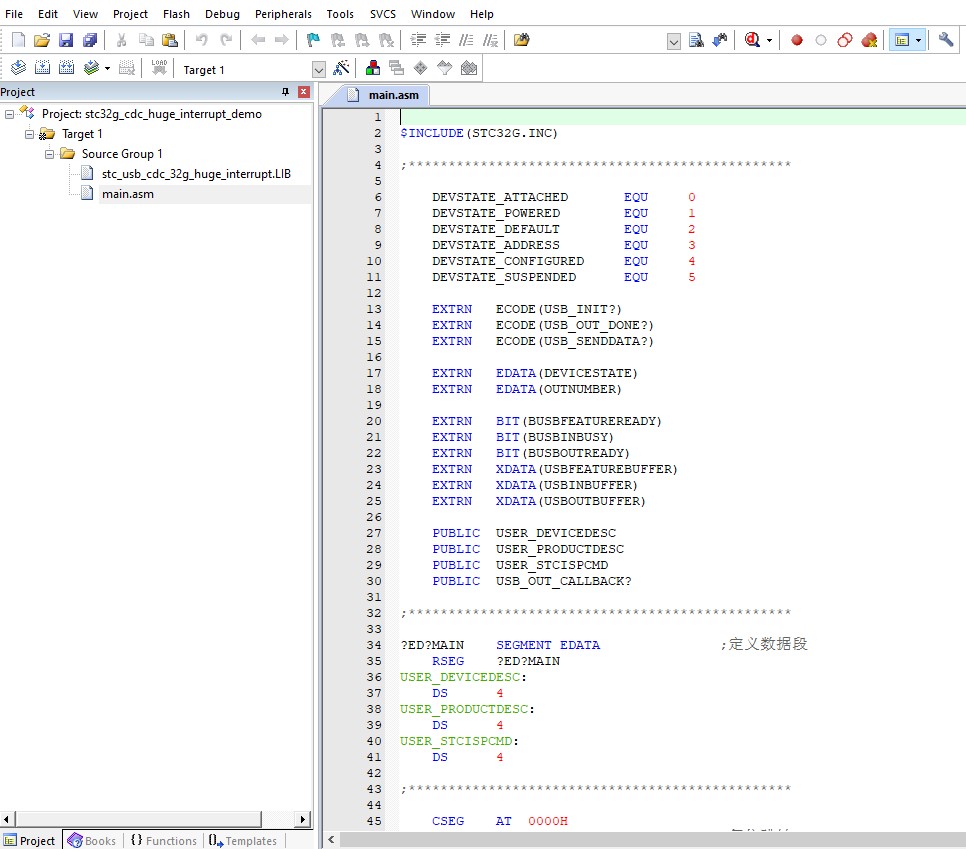Pin the Project panel with pushpin

(x=285, y=92)
